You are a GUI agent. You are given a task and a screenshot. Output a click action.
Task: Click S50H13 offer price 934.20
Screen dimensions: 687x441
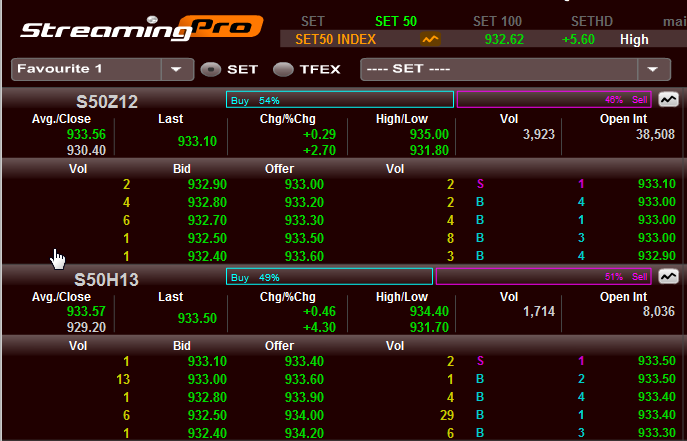[304, 433]
